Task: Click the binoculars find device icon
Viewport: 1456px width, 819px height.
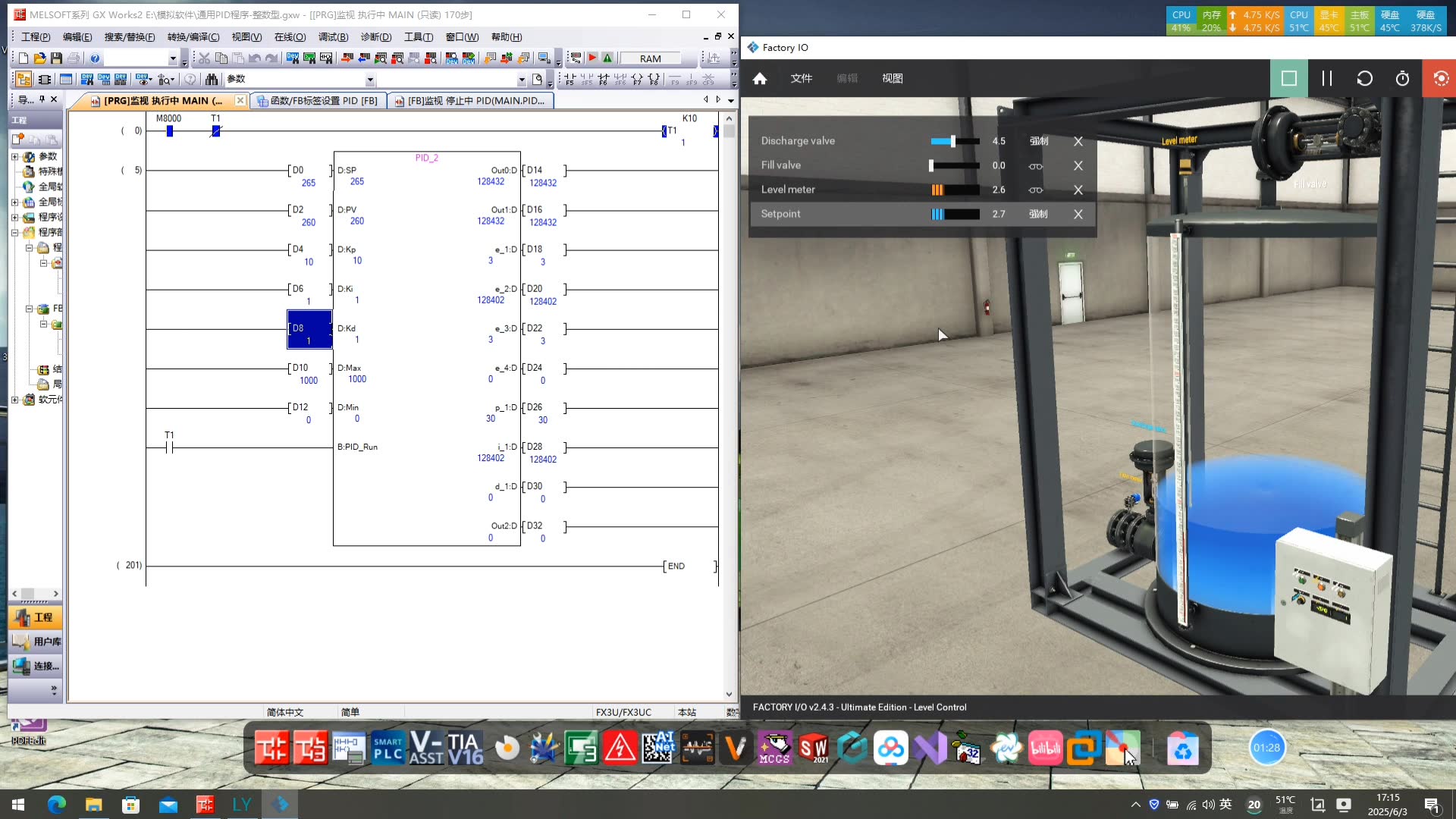Action: pos(212,79)
